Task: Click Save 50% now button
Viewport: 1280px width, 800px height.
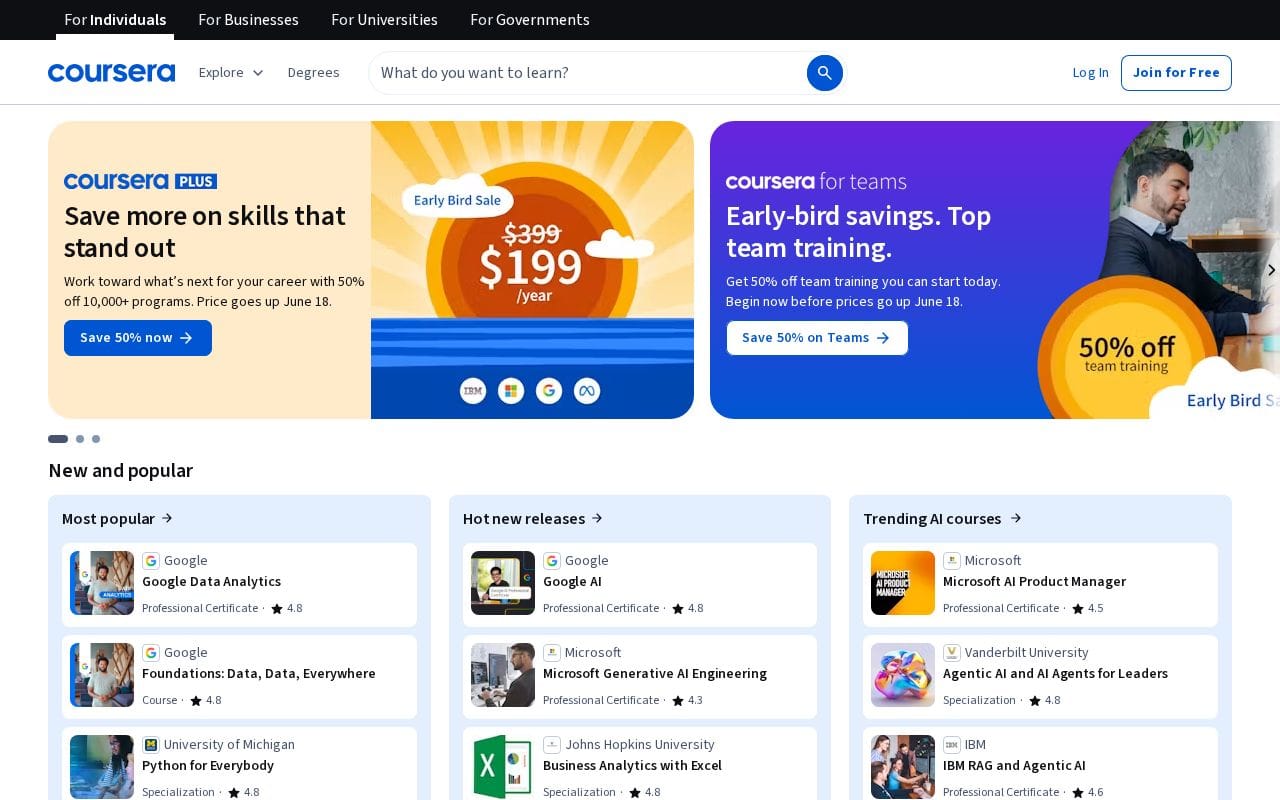Action: coord(138,338)
